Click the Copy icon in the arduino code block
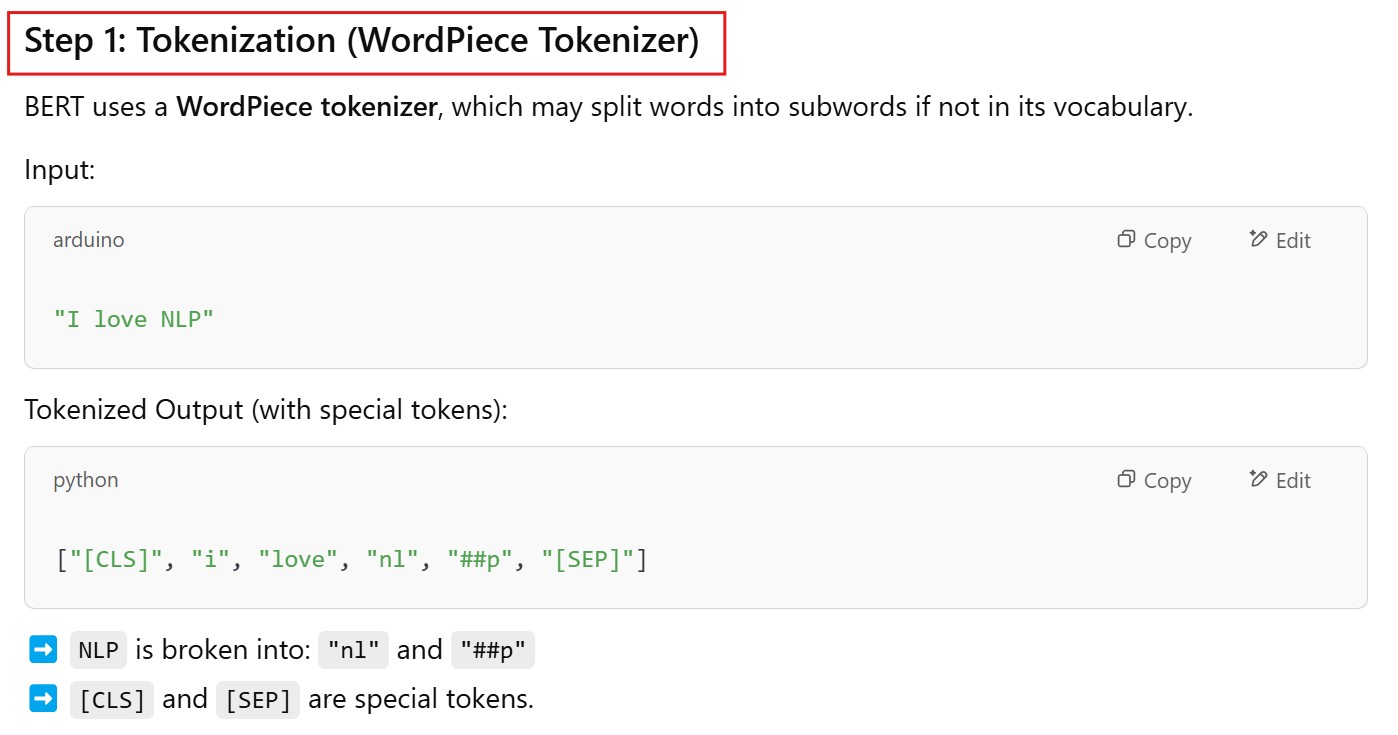This screenshot has height=735, width=1398. coord(1127,240)
